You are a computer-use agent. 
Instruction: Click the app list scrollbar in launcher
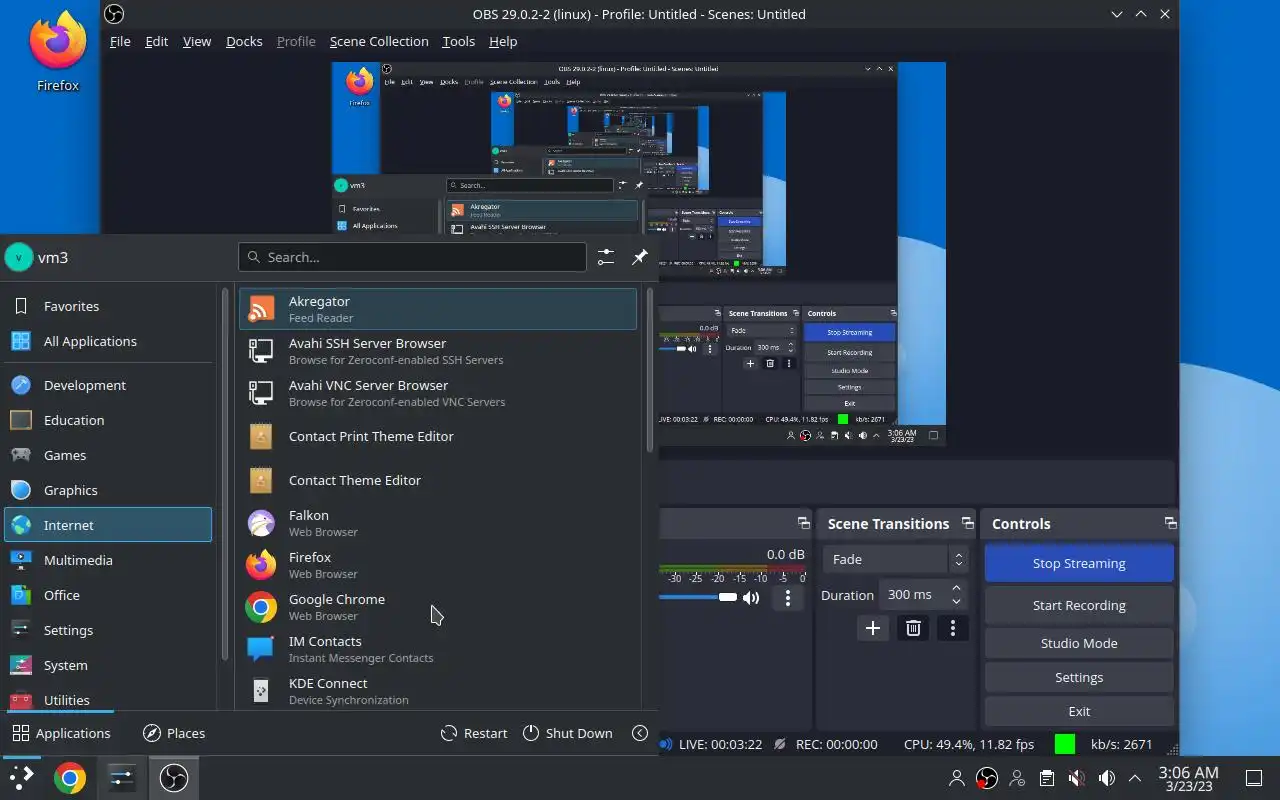click(x=650, y=370)
